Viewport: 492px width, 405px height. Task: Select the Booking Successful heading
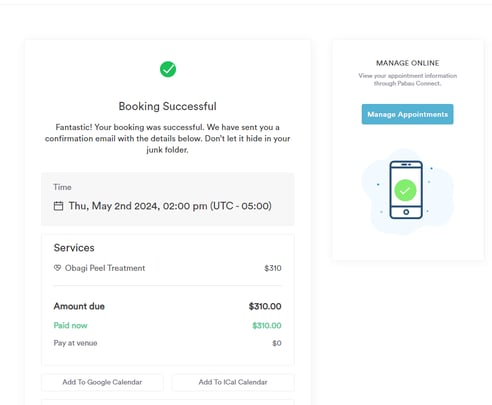[x=168, y=106]
